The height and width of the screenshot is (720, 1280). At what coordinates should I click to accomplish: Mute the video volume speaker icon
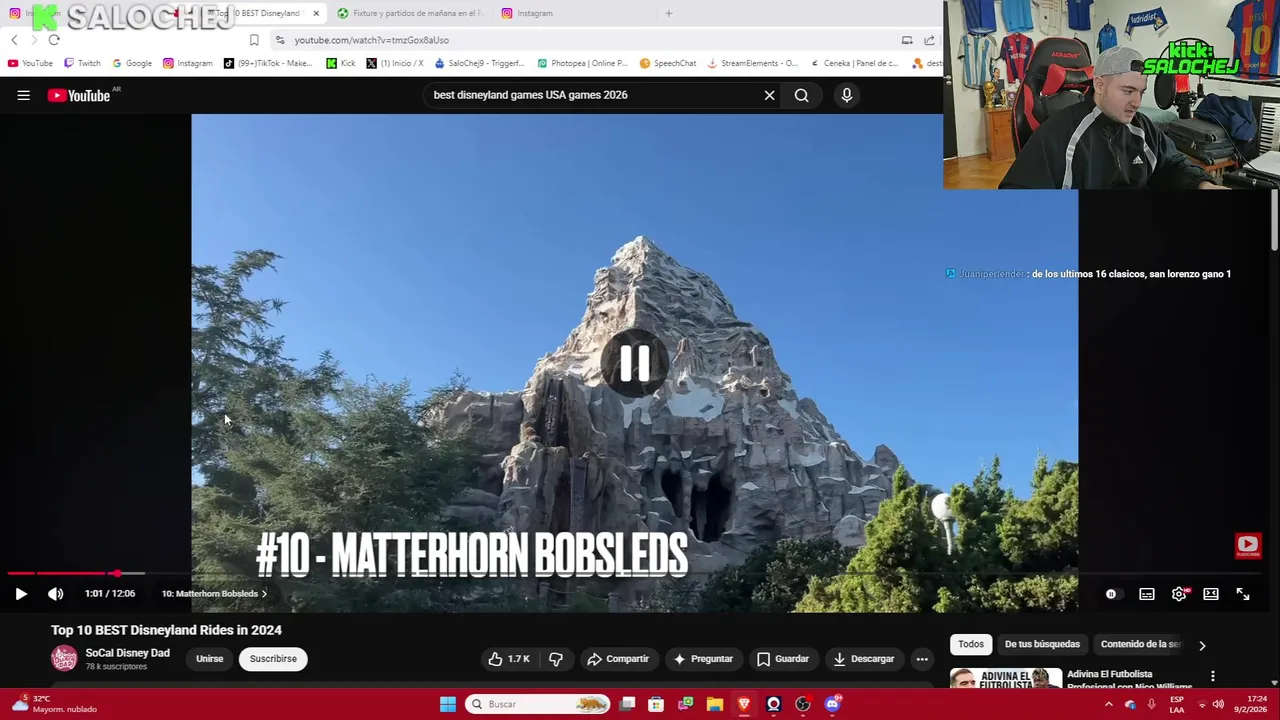[x=56, y=594]
